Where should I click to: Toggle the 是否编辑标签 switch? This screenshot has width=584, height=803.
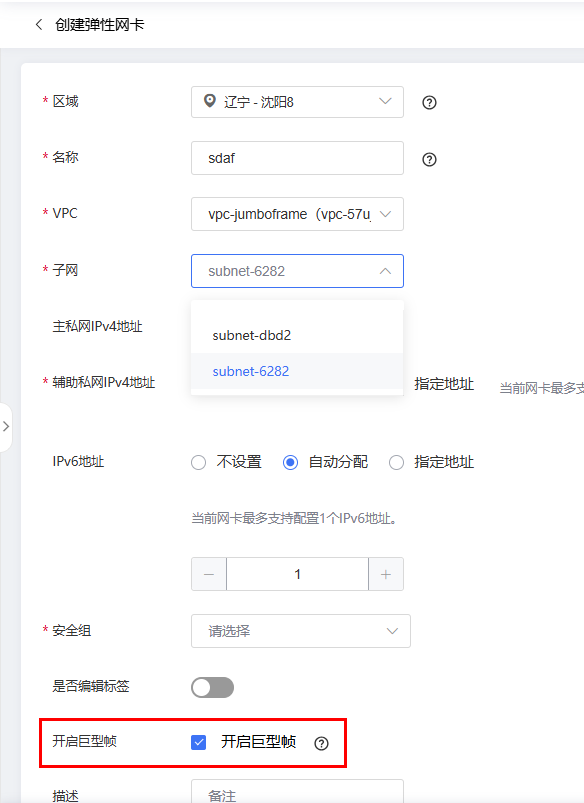tap(213, 687)
